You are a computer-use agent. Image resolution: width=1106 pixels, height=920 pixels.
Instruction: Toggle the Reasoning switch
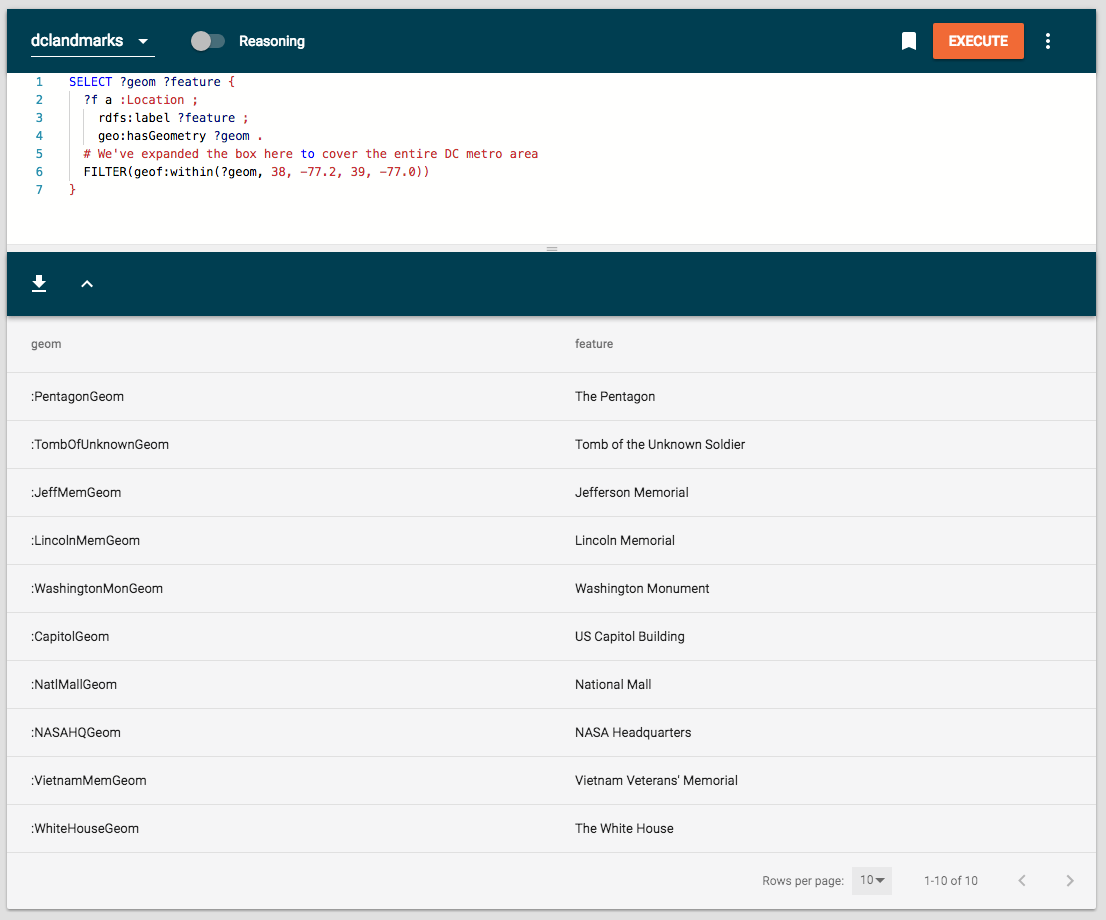(207, 41)
